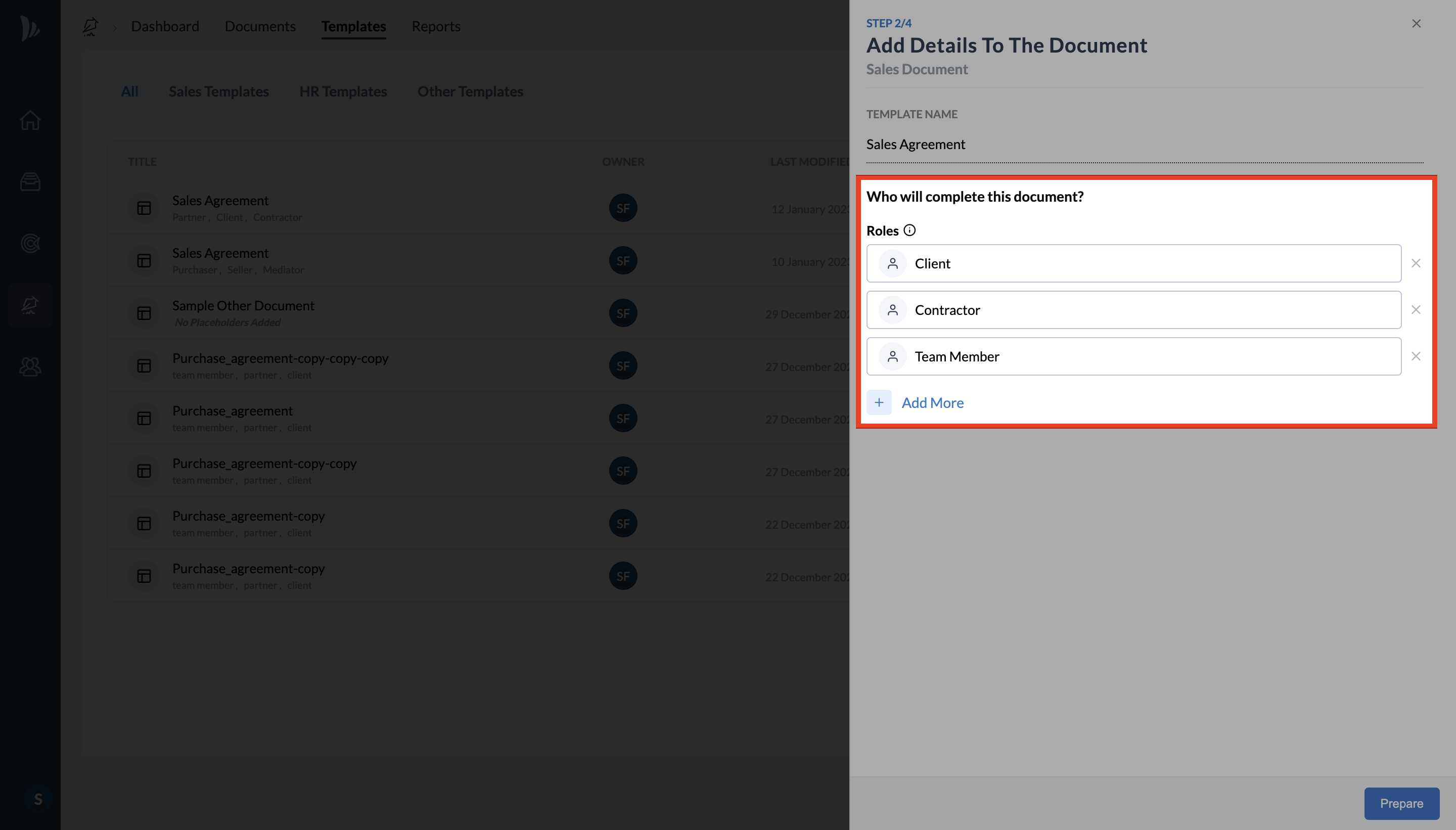
Task: Close the Add Details panel
Action: coord(1416,23)
